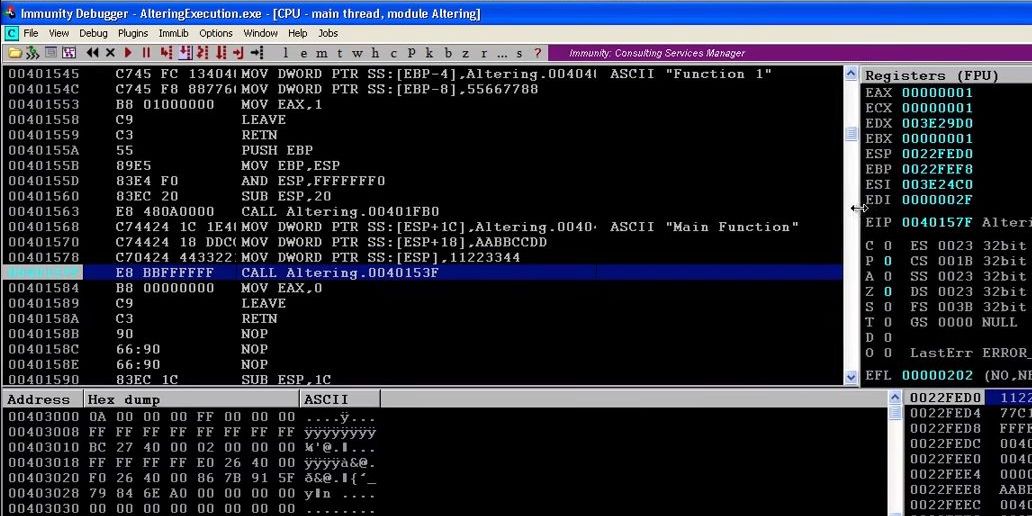Select the highlighted CALL Altering.0040153F instruction

423,272
